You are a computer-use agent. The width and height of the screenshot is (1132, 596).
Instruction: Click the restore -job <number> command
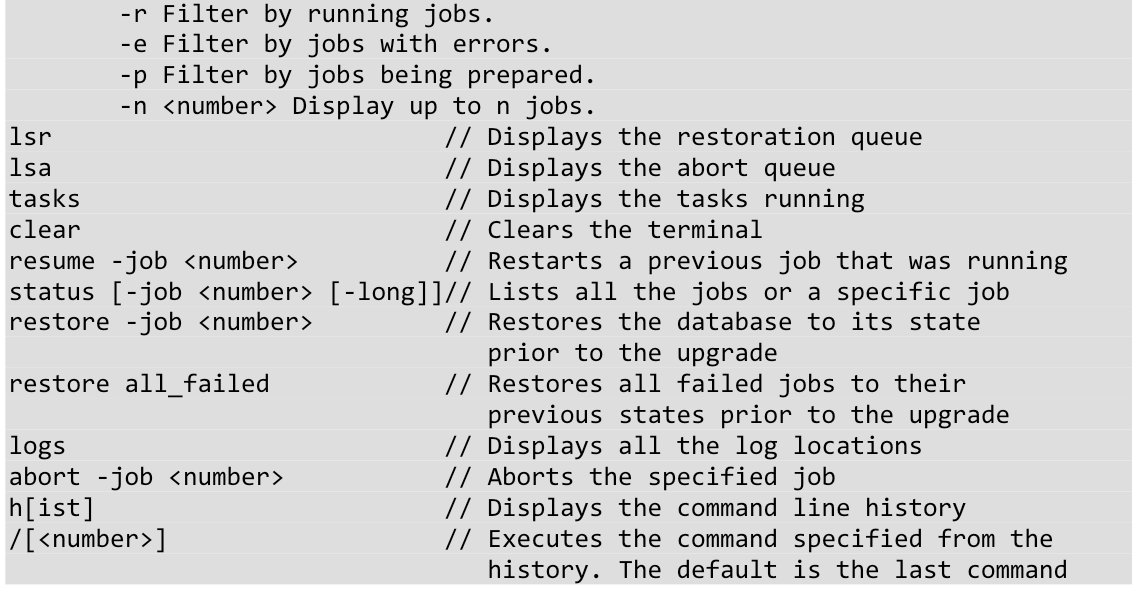(x=160, y=322)
